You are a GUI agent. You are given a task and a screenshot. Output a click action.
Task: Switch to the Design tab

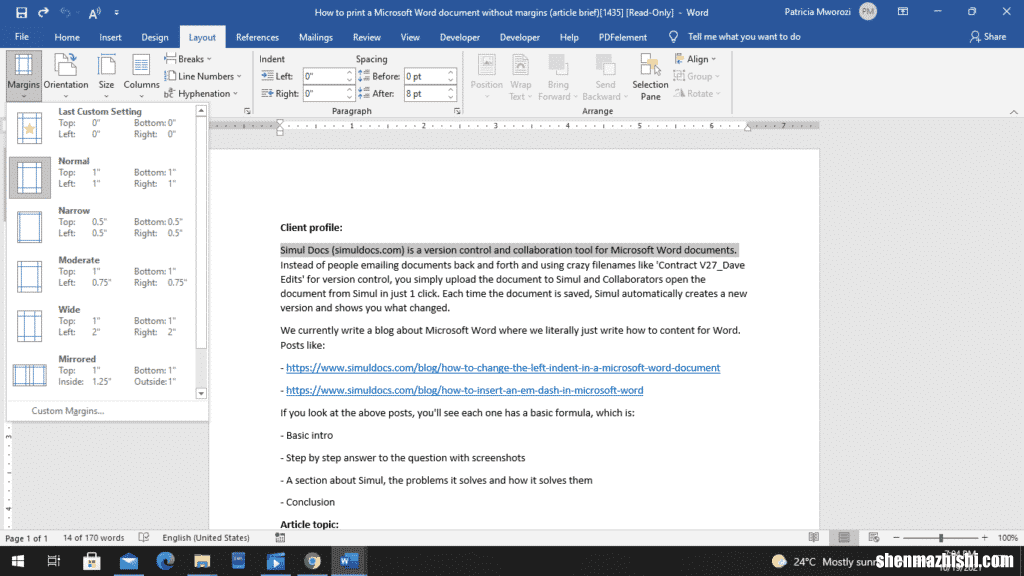tap(155, 37)
